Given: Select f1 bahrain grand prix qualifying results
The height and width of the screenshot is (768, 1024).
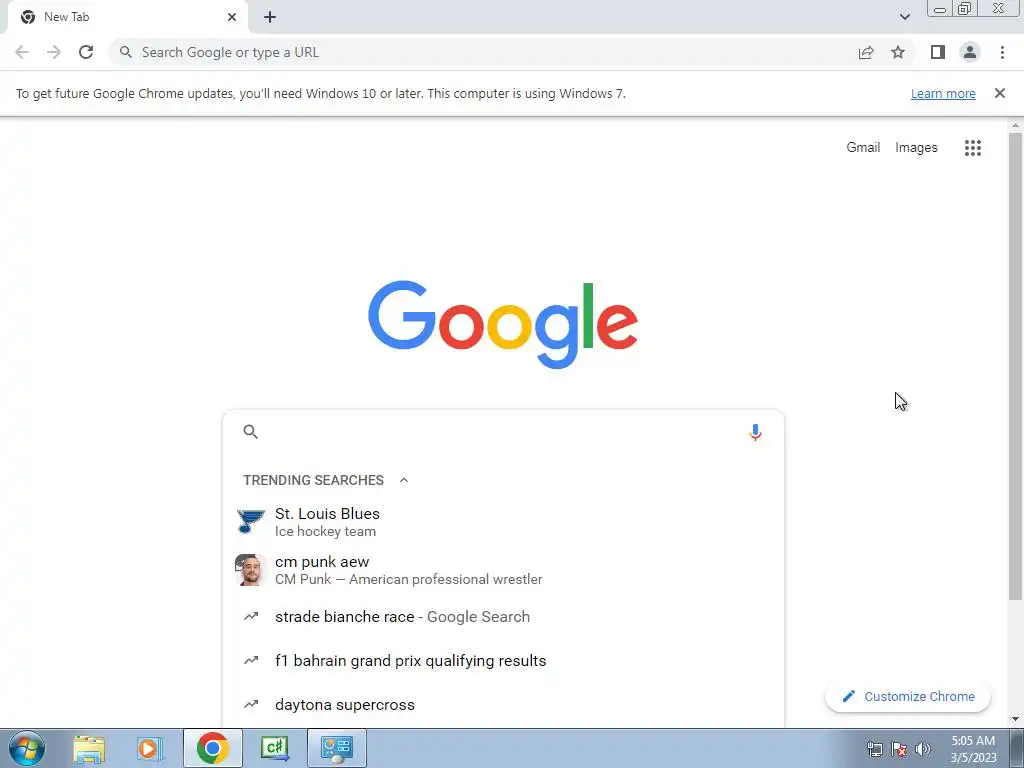Looking at the screenshot, I should pyautogui.click(x=503, y=660).
